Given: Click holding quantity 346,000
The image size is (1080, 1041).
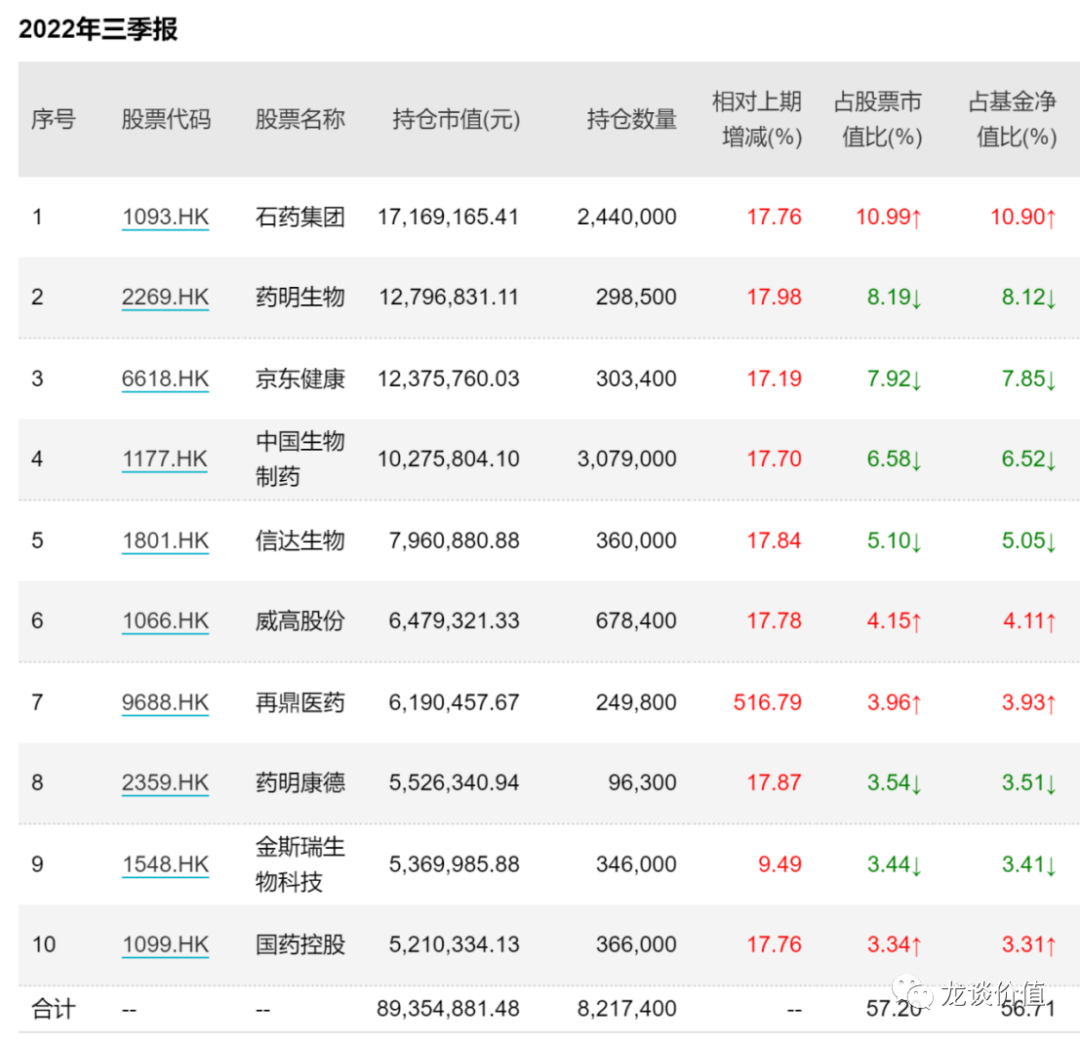Looking at the screenshot, I should tap(636, 864).
